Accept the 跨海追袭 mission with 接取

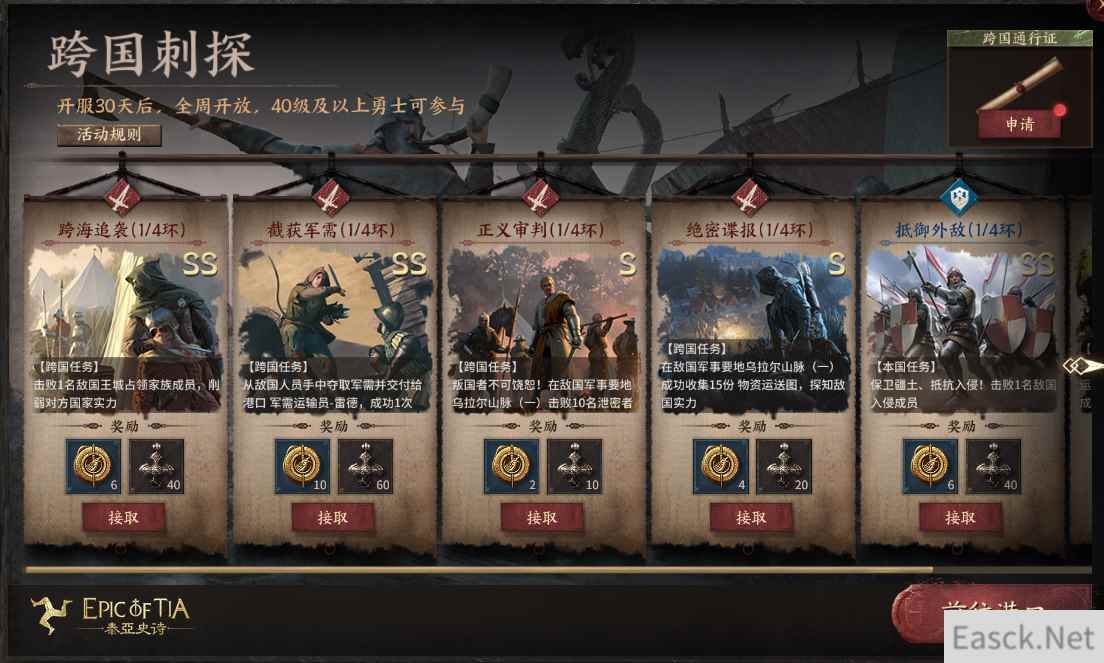pyautogui.click(x=124, y=517)
